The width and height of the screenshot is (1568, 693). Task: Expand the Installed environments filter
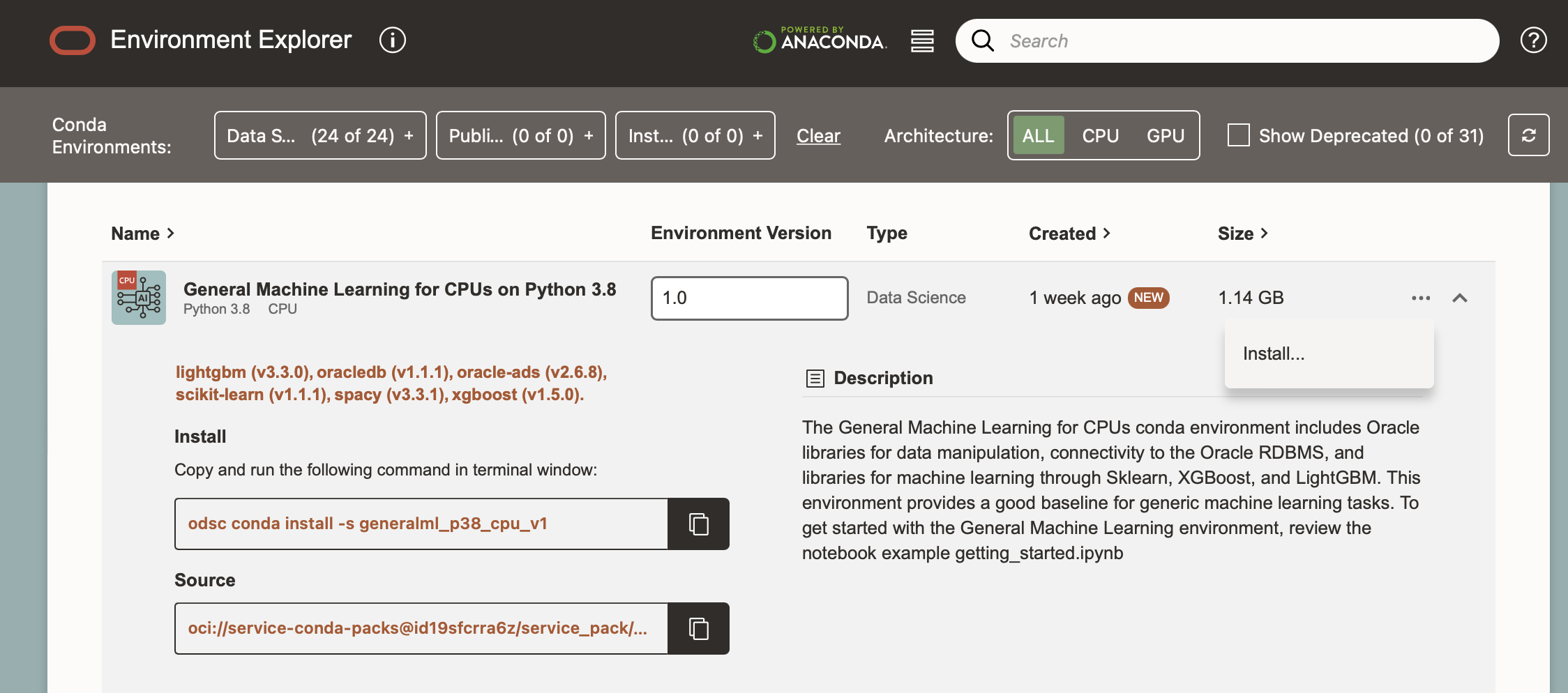click(695, 135)
